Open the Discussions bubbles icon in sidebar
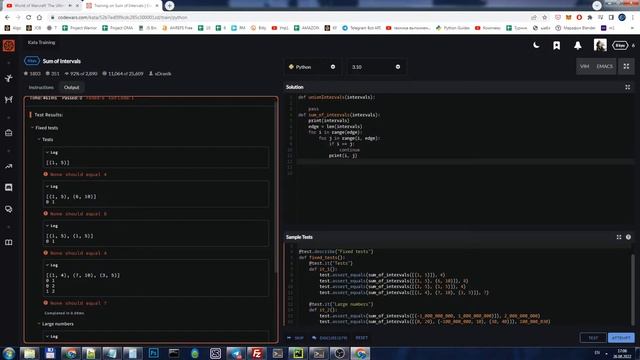 [9, 209]
